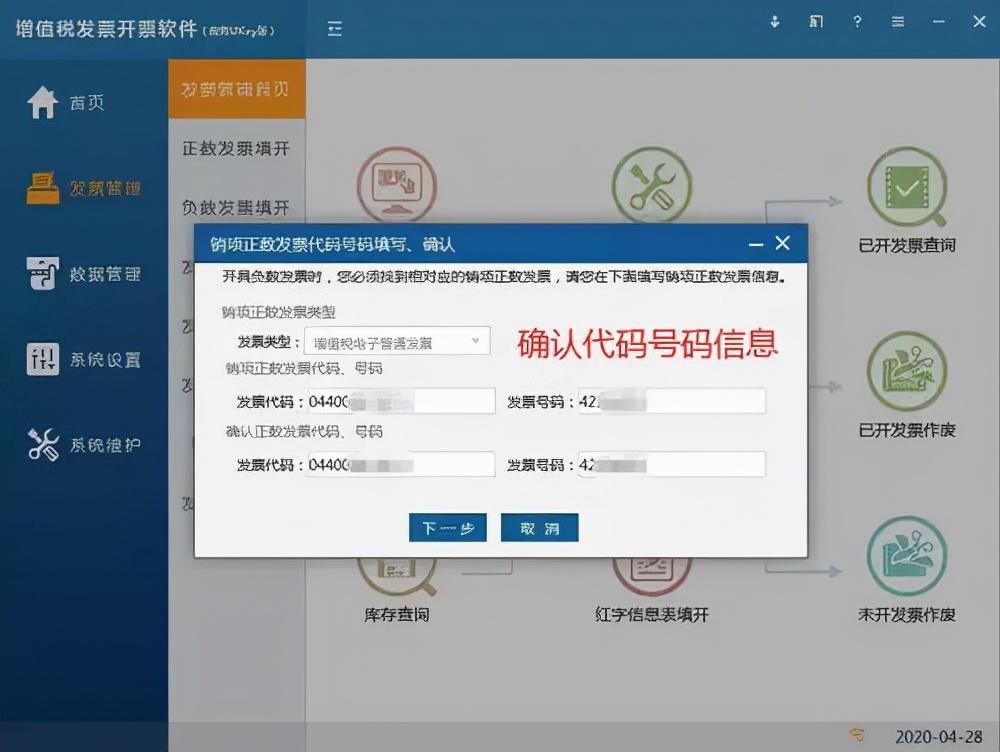This screenshot has height=752, width=1000.
Task: Click the first 发票代码 input field
Action: click(x=401, y=401)
